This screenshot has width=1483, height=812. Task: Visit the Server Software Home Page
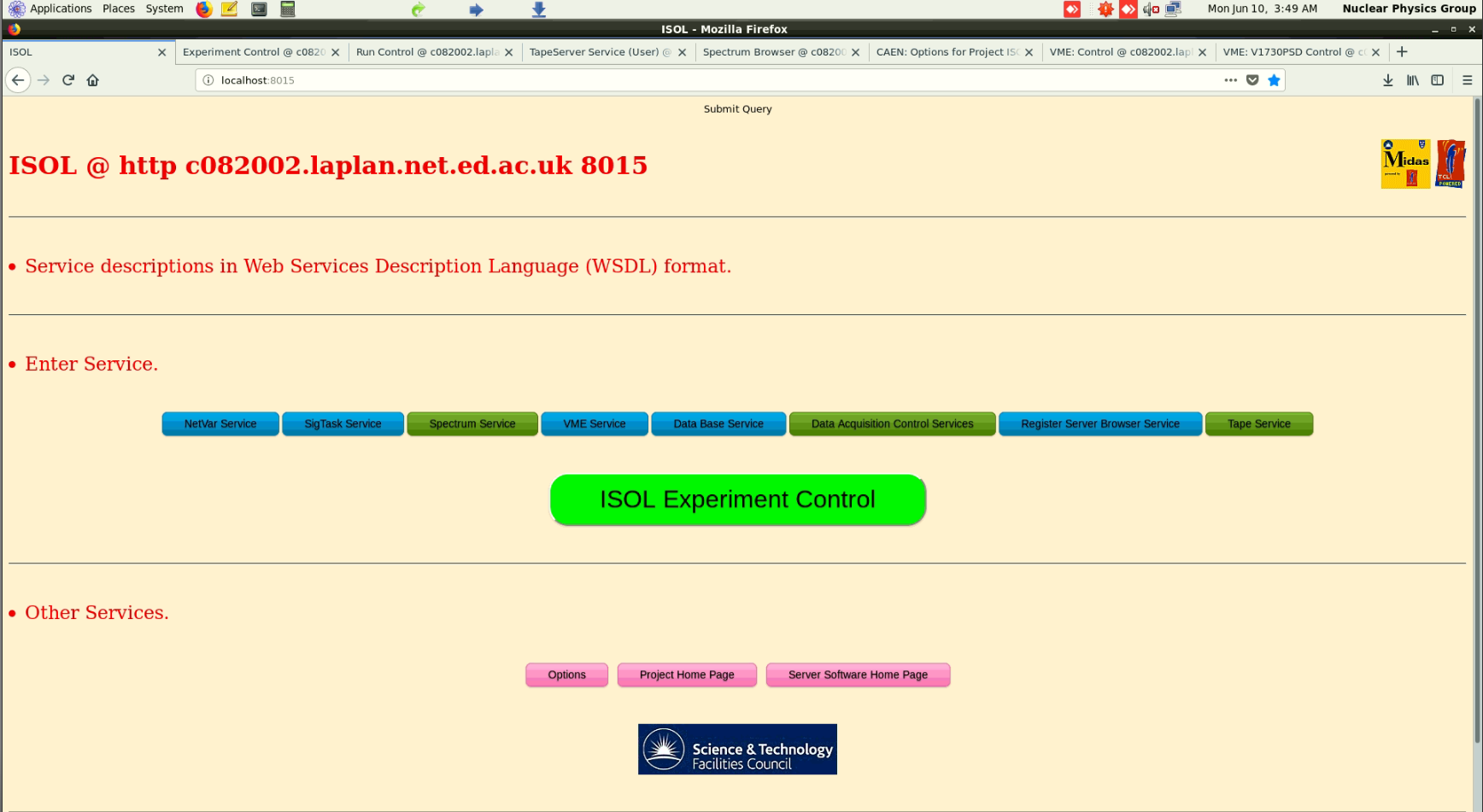(858, 675)
